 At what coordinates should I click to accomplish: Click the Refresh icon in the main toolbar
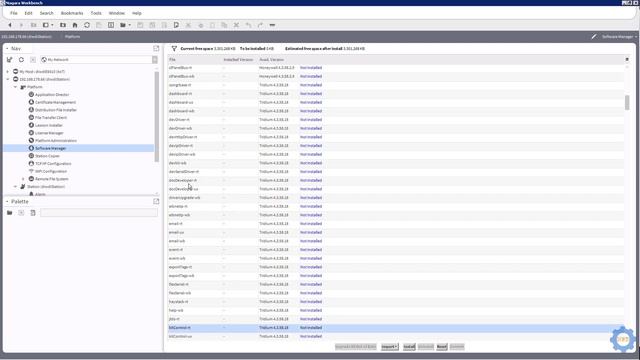87,25
